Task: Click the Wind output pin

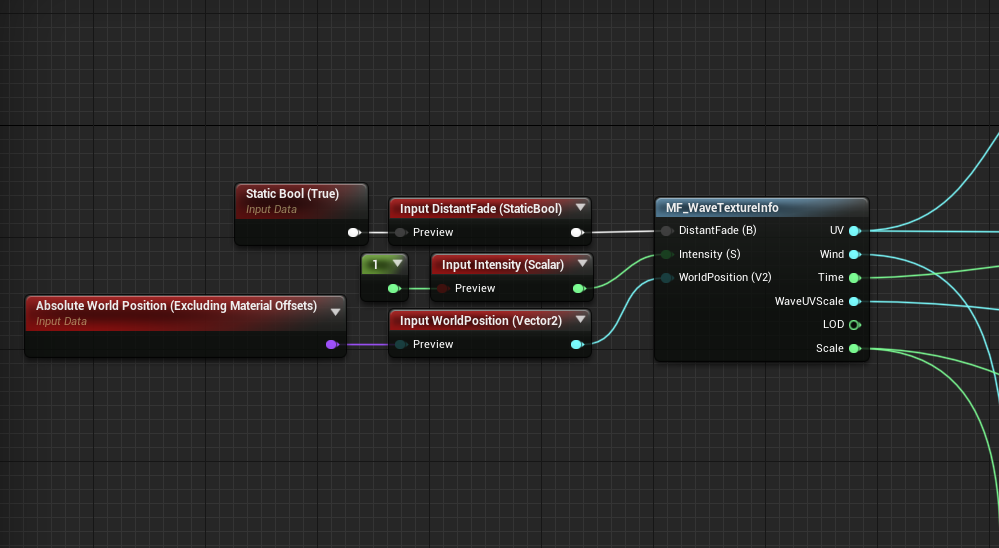Action: pos(854,254)
